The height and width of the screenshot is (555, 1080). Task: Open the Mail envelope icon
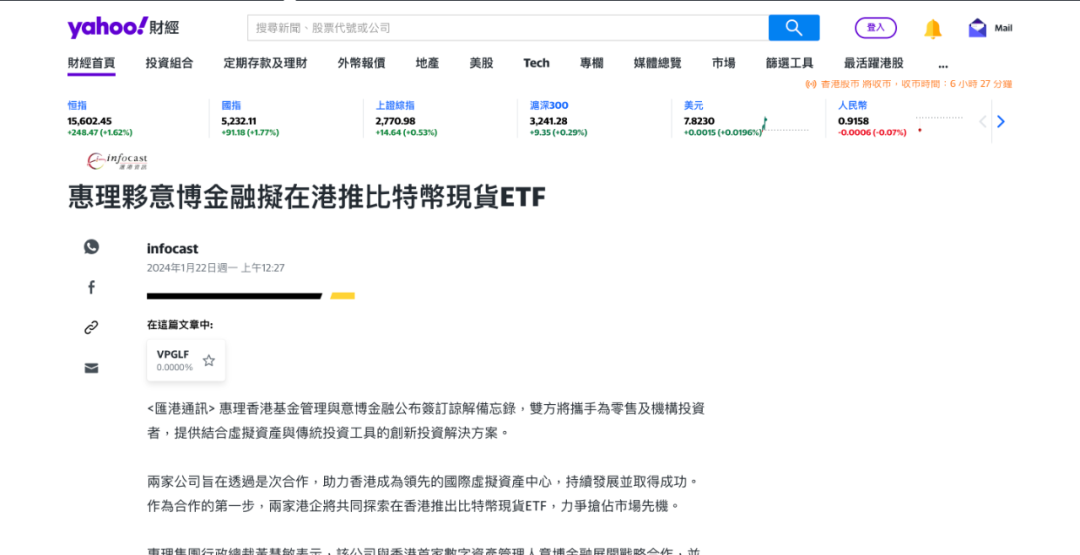[977, 28]
